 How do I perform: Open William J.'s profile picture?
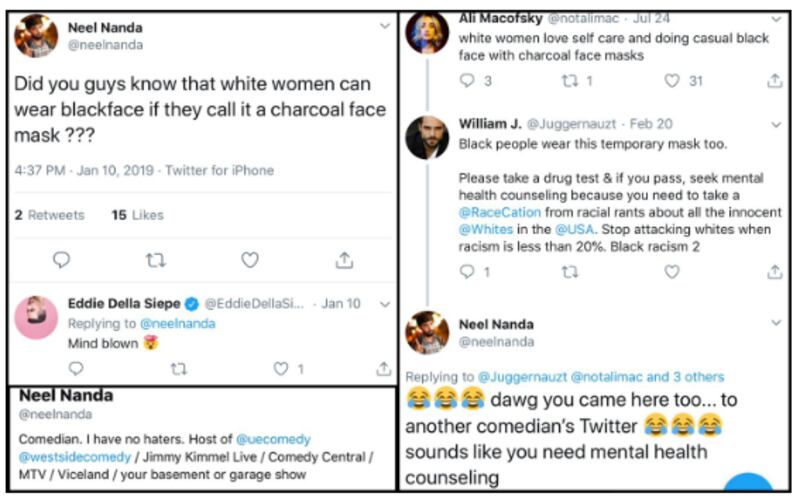tap(427, 137)
